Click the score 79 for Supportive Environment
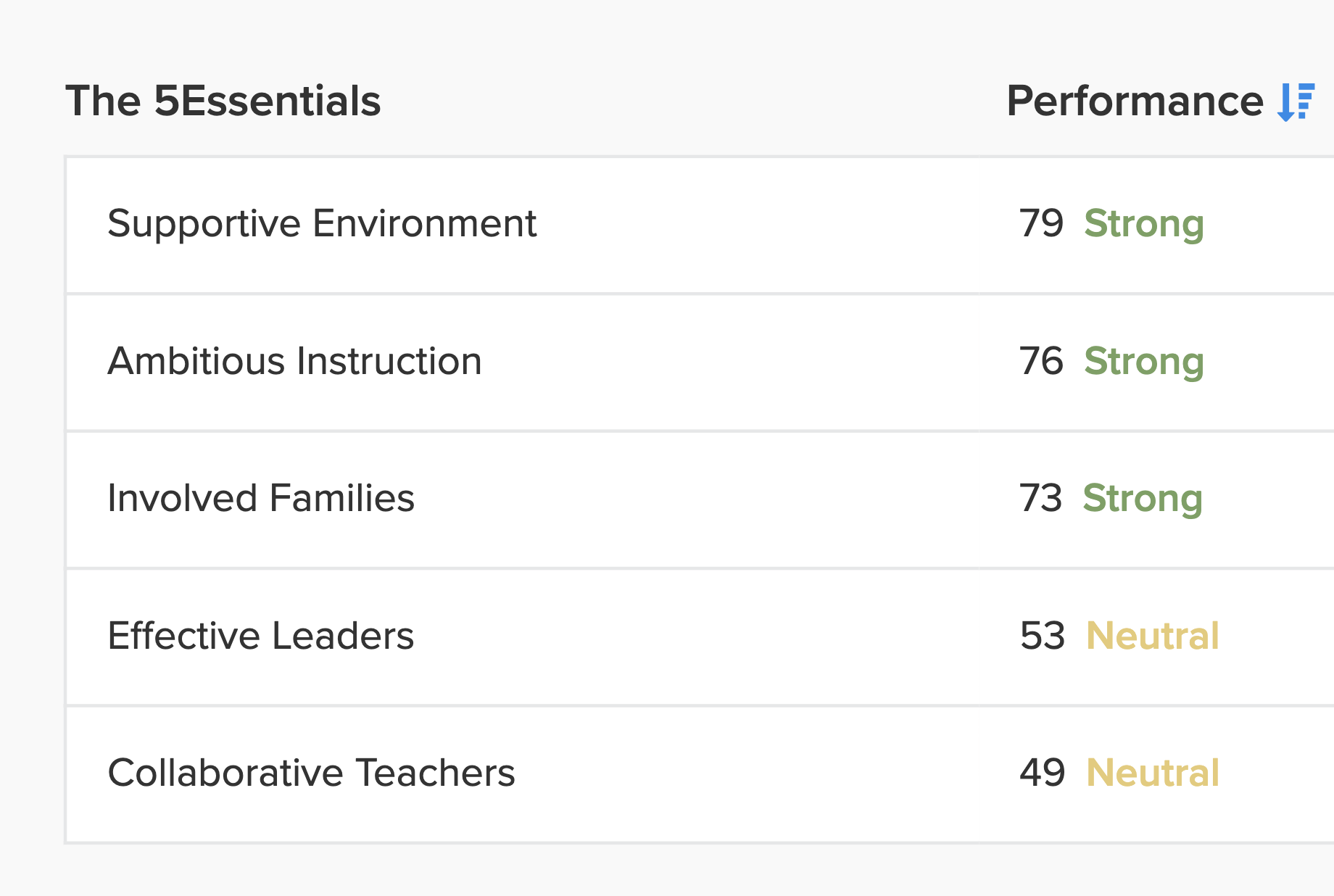Screen dimensions: 1334x896 (x=1041, y=223)
